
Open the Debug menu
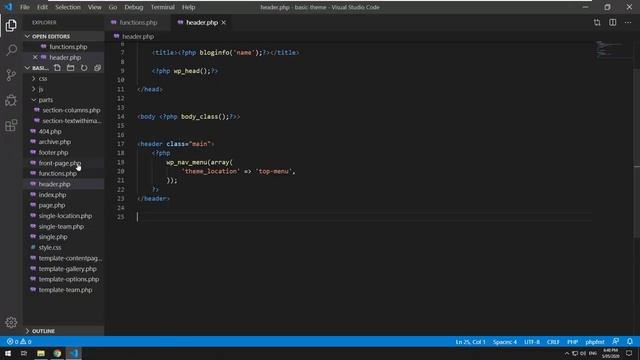click(x=133, y=7)
